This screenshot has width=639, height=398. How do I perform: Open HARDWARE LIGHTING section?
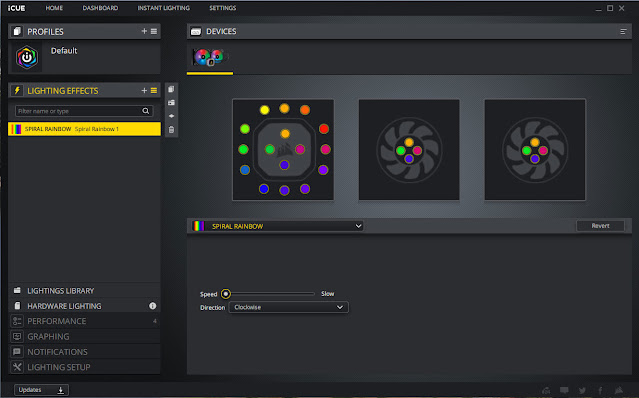pyautogui.click(x=84, y=306)
